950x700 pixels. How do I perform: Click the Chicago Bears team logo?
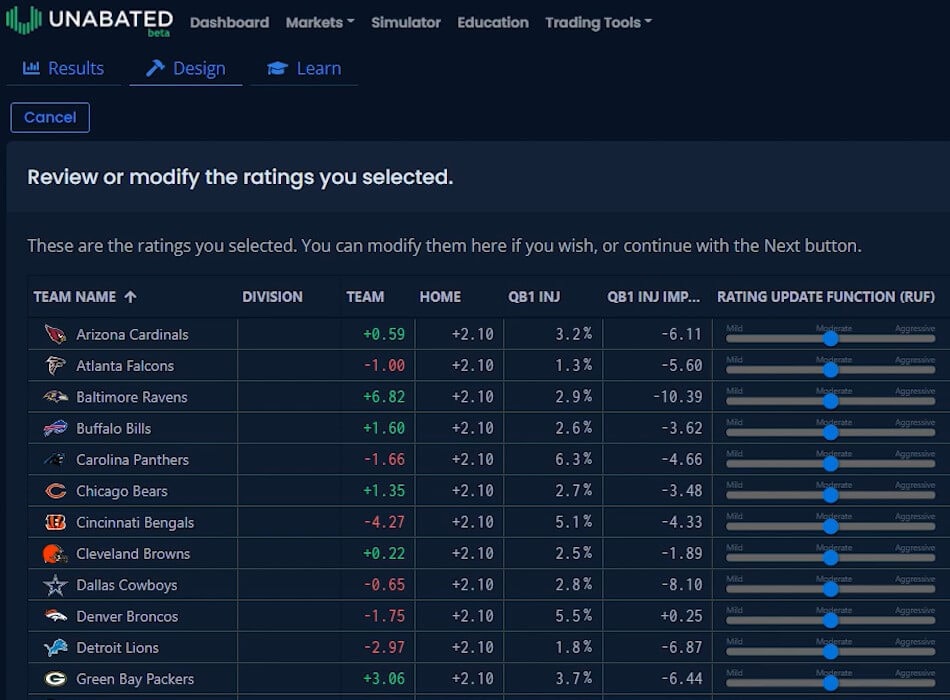(55, 491)
